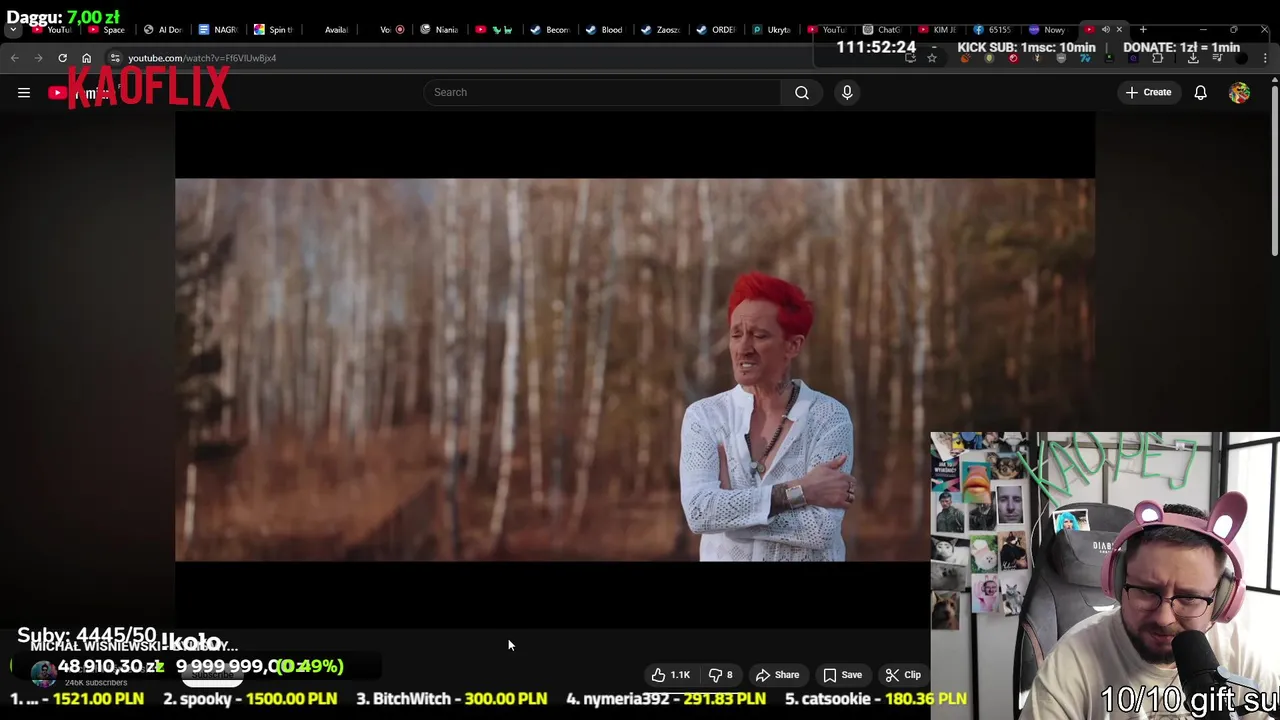Create a Clip of the video
This screenshot has height=720, width=1280.
(903, 675)
